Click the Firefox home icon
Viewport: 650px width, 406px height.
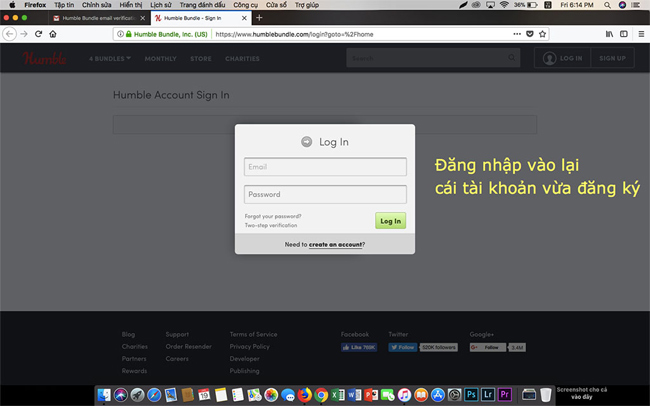53,33
